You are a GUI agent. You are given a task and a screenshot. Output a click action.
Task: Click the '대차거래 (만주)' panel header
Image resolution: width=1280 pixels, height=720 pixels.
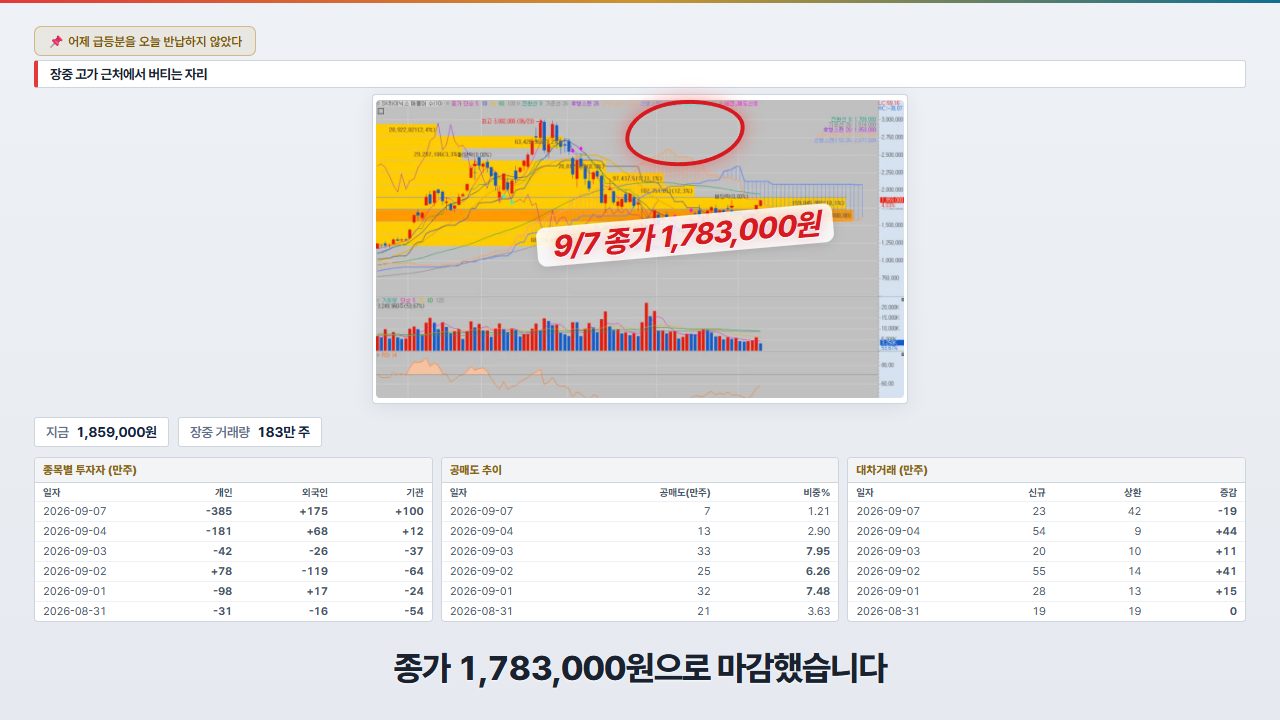click(1046, 470)
